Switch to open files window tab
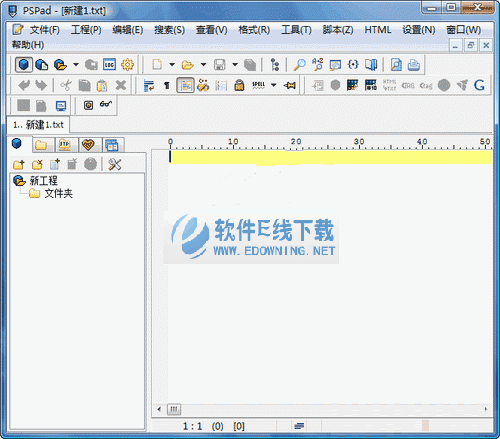 (x=112, y=145)
